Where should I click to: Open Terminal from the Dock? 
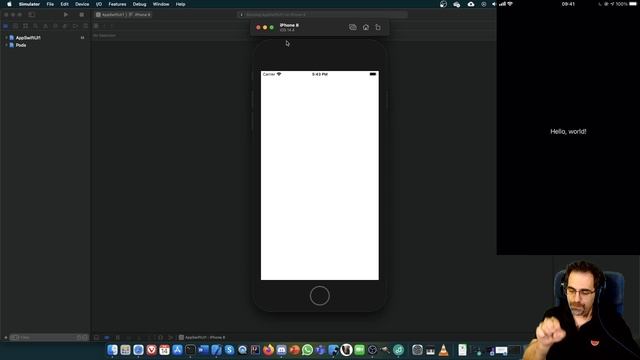191,350
